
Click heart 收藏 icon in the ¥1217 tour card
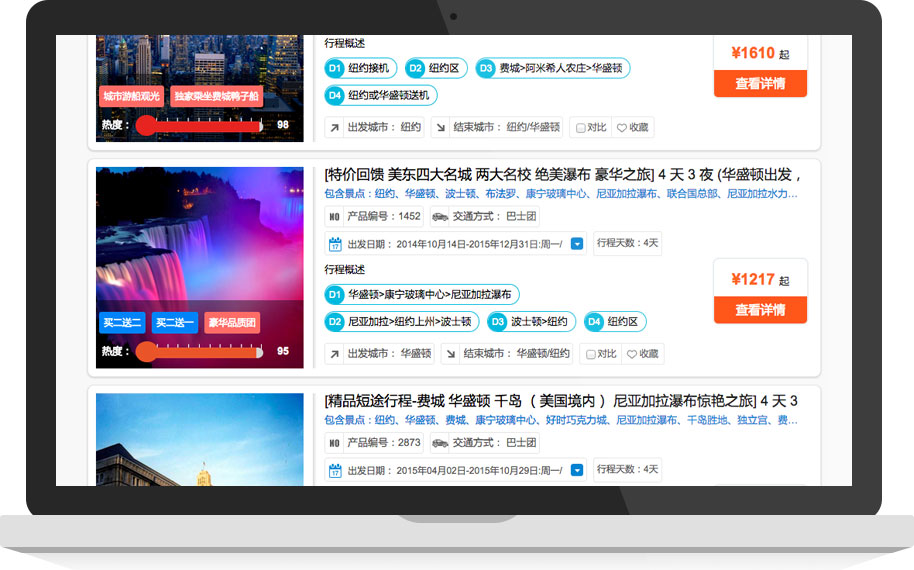click(x=632, y=354)
